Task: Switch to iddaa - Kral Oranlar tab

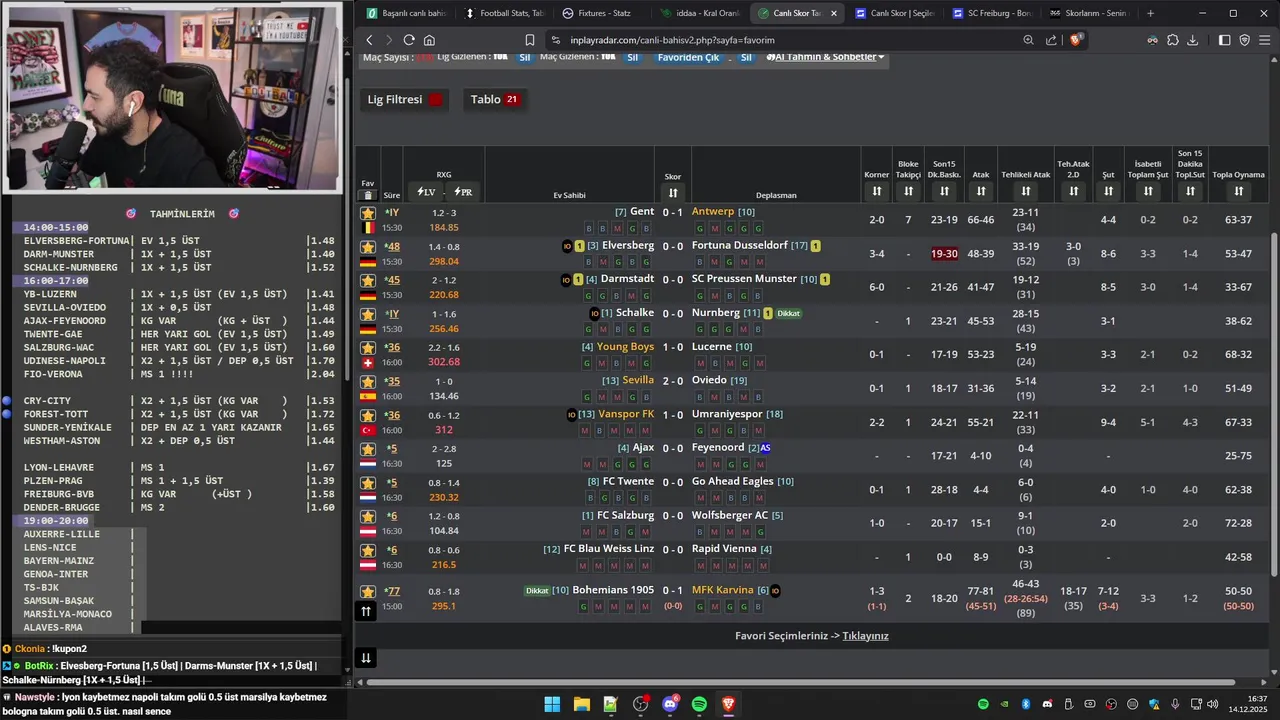Action: [x=700, y=13]
